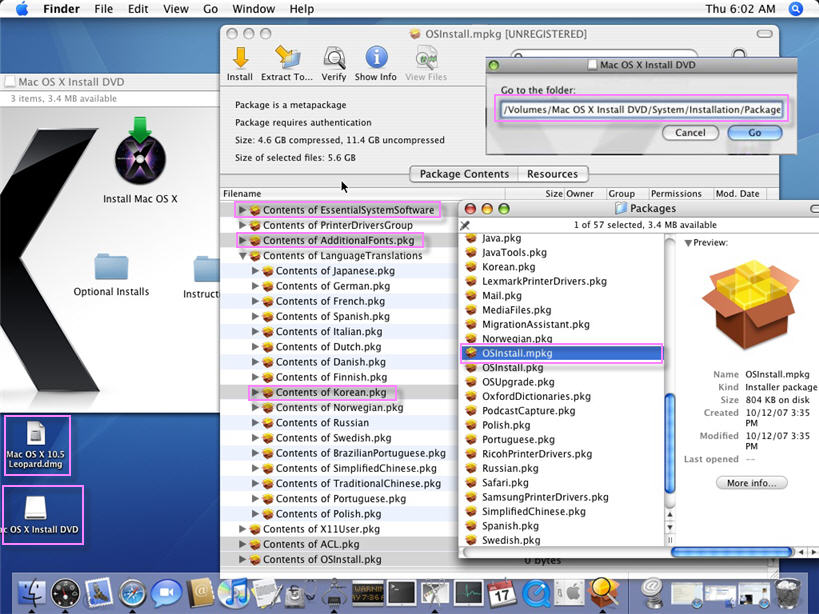Collapse the Preview disclosure triangle
This screenshot has height=614, width=819.
(688, 243)
